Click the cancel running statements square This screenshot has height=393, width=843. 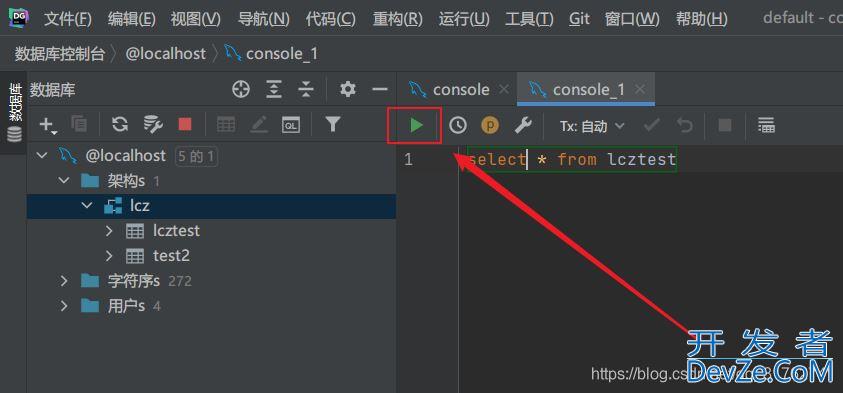725,126
